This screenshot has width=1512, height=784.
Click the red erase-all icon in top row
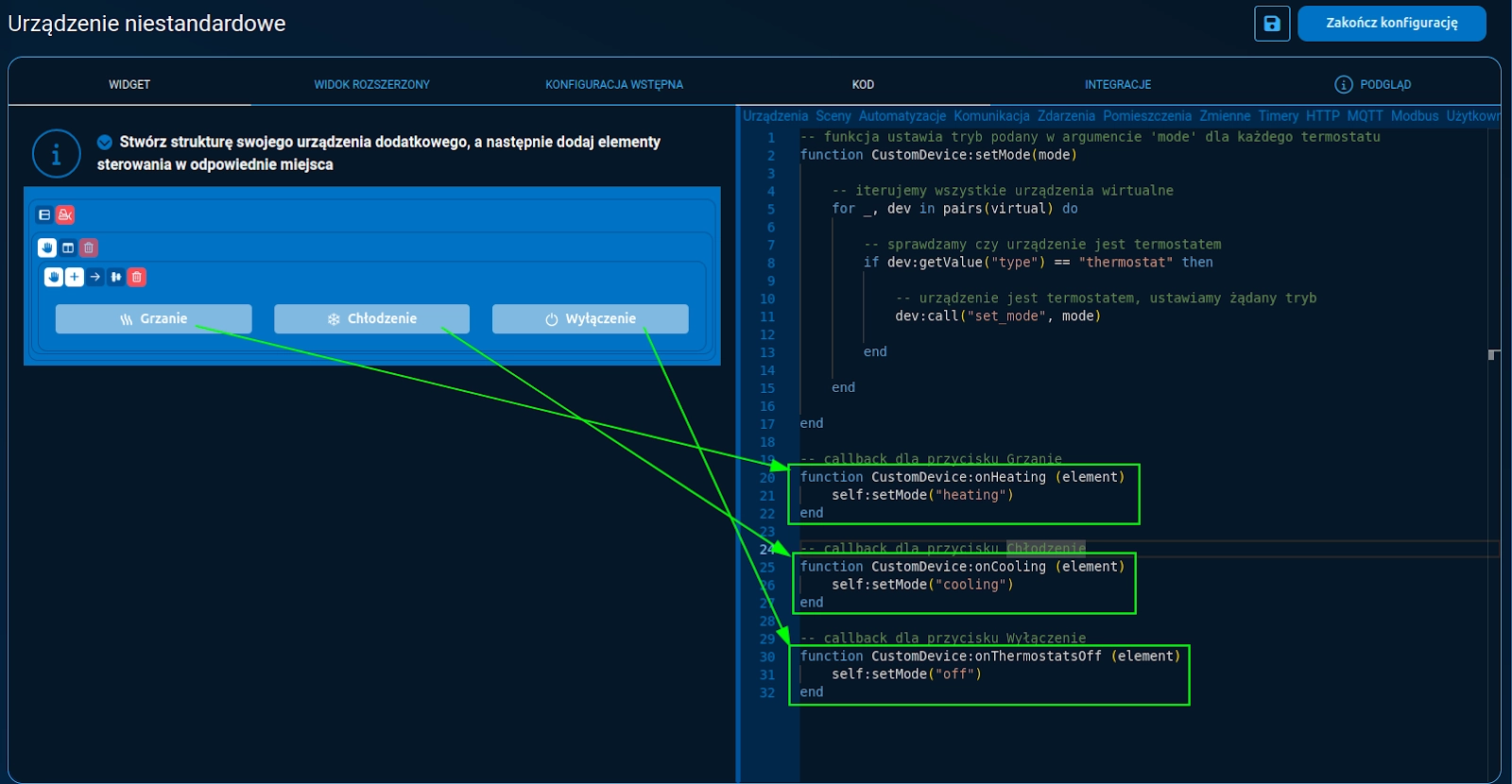(x=64, y=215)
